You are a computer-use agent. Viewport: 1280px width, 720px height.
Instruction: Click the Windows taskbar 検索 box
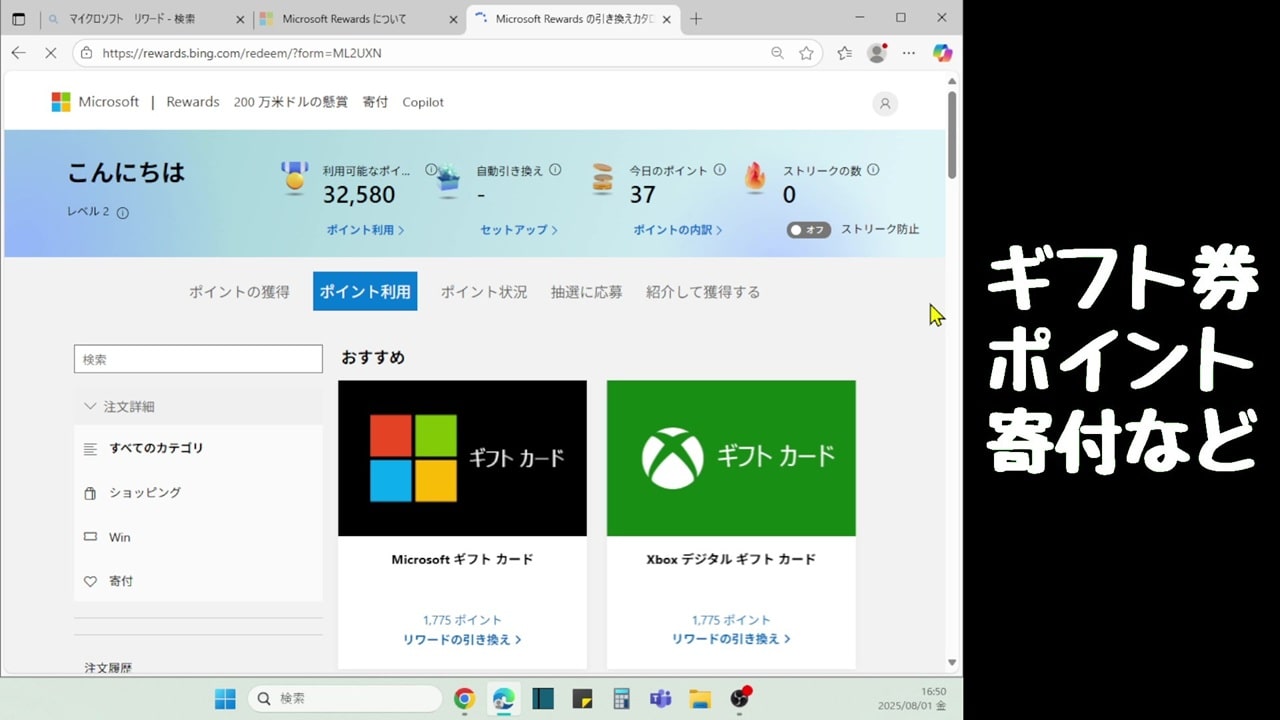tap(345, 698)
